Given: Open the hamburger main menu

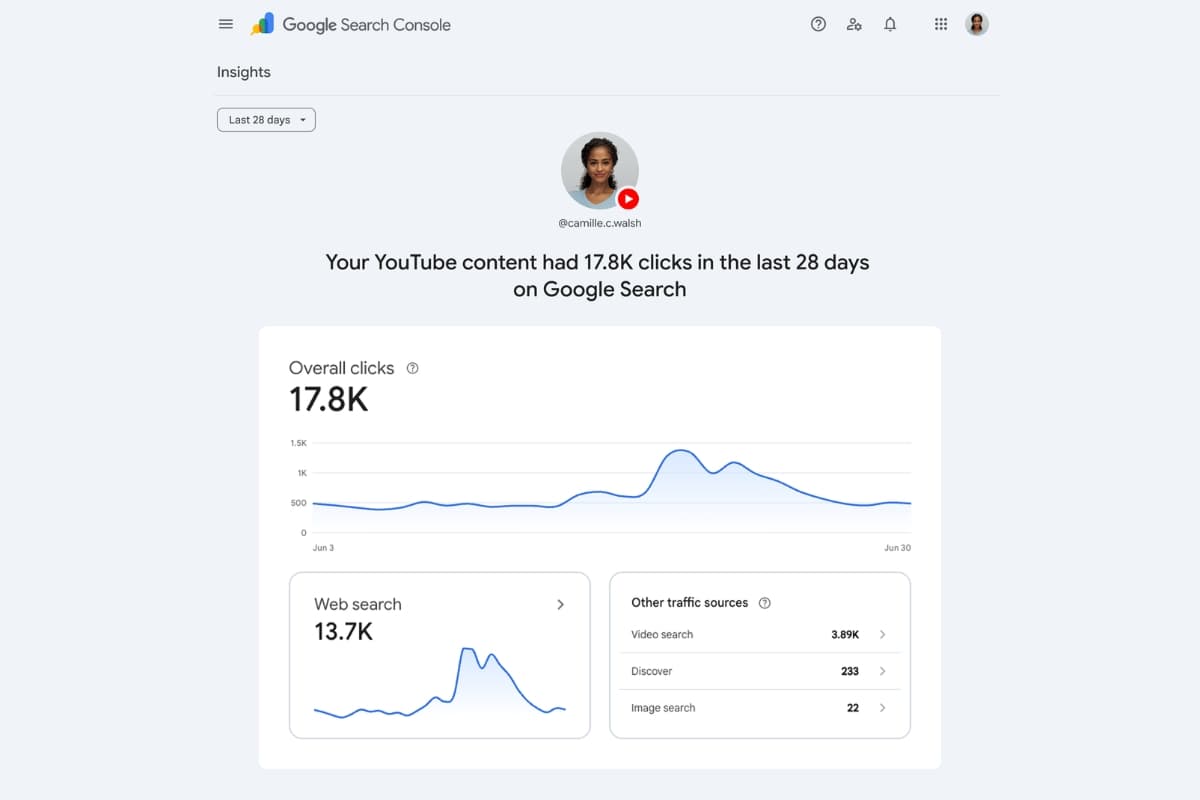Looking at the screenshot, I should pyautogui.click(x=226, y=24).
